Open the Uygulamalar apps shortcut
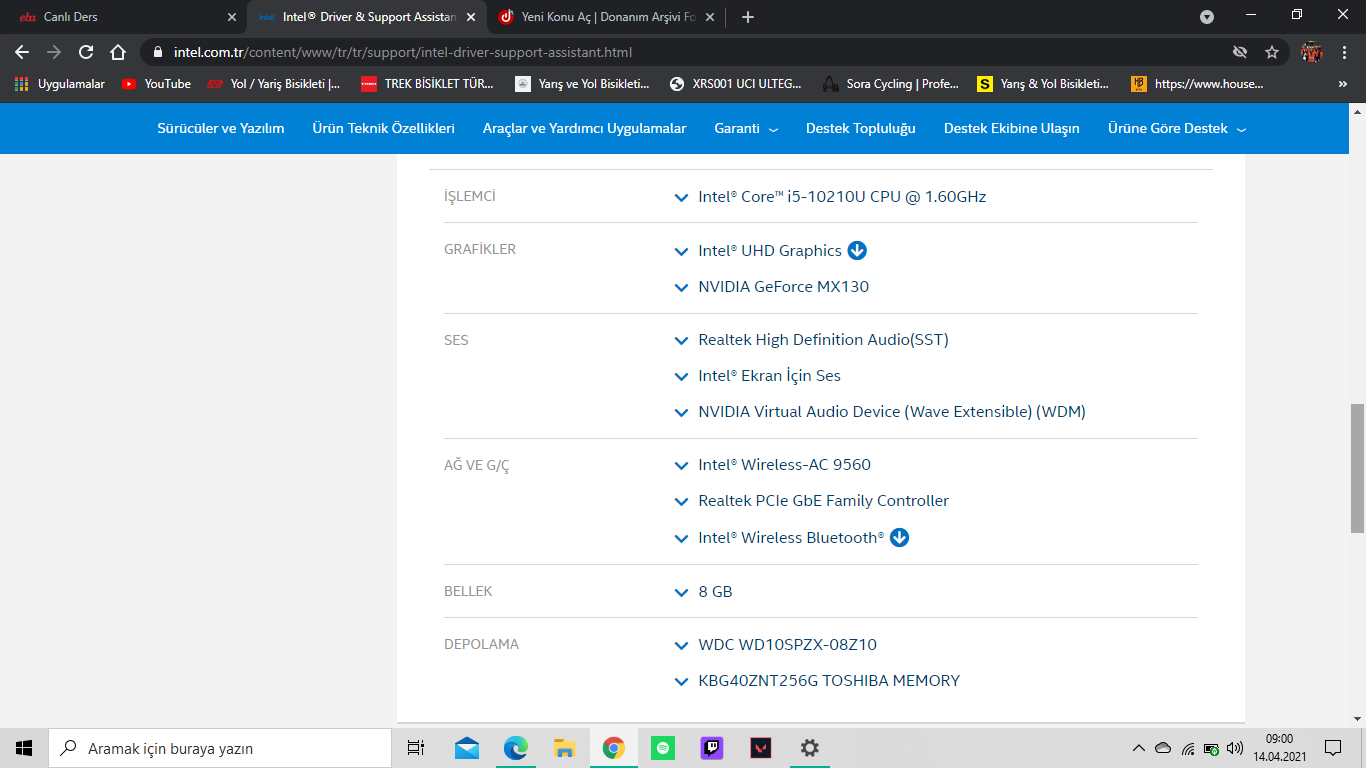The width and height of the screenshot is (1366, 768). tap(61, 84)
